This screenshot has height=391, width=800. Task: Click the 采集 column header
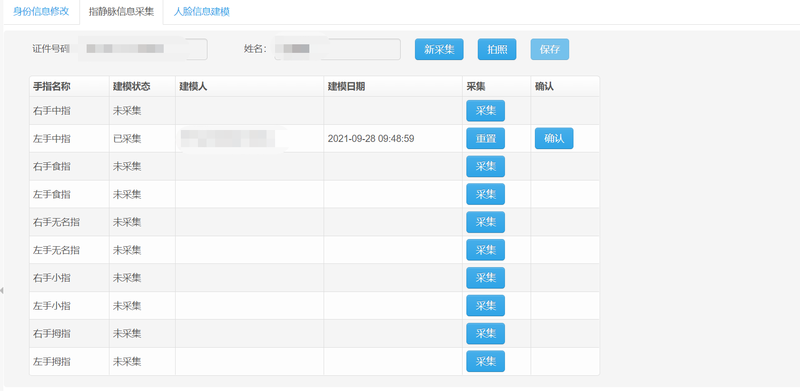click(496, 86)
